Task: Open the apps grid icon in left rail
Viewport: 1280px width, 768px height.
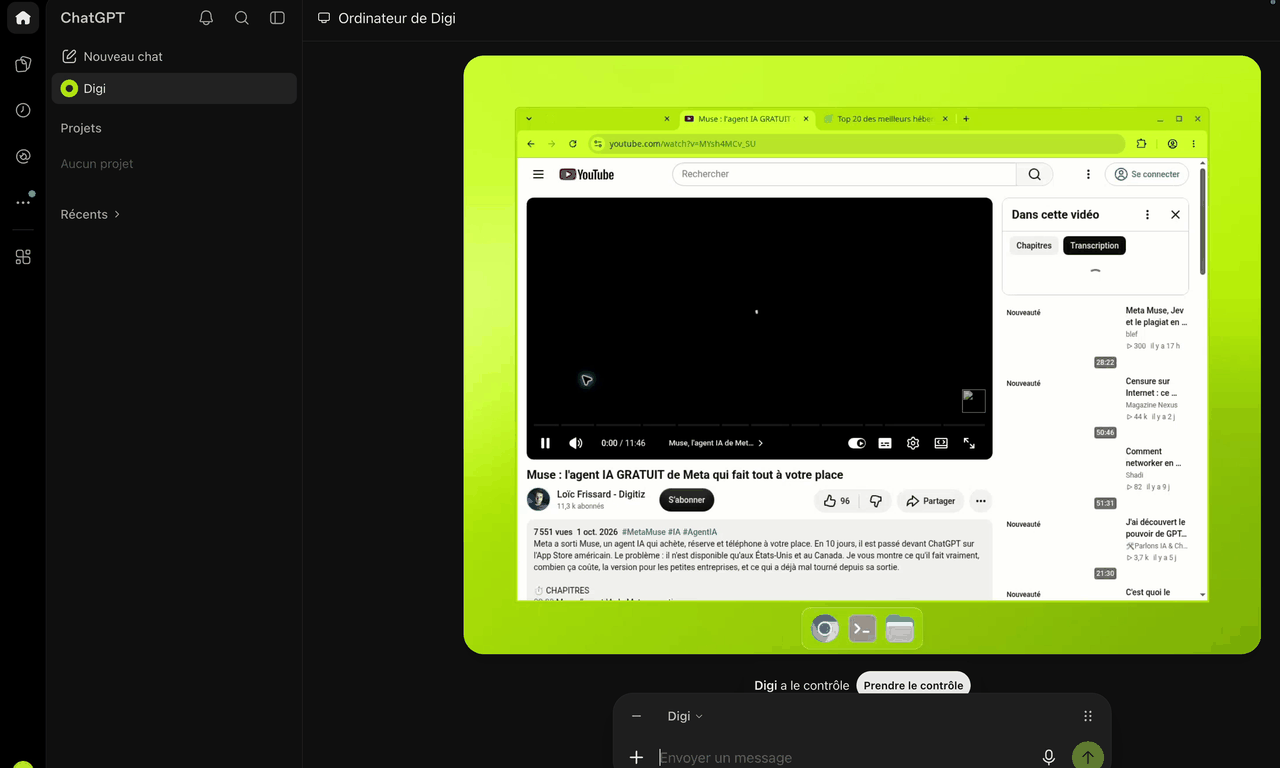Action: click(x=23, y=257)
